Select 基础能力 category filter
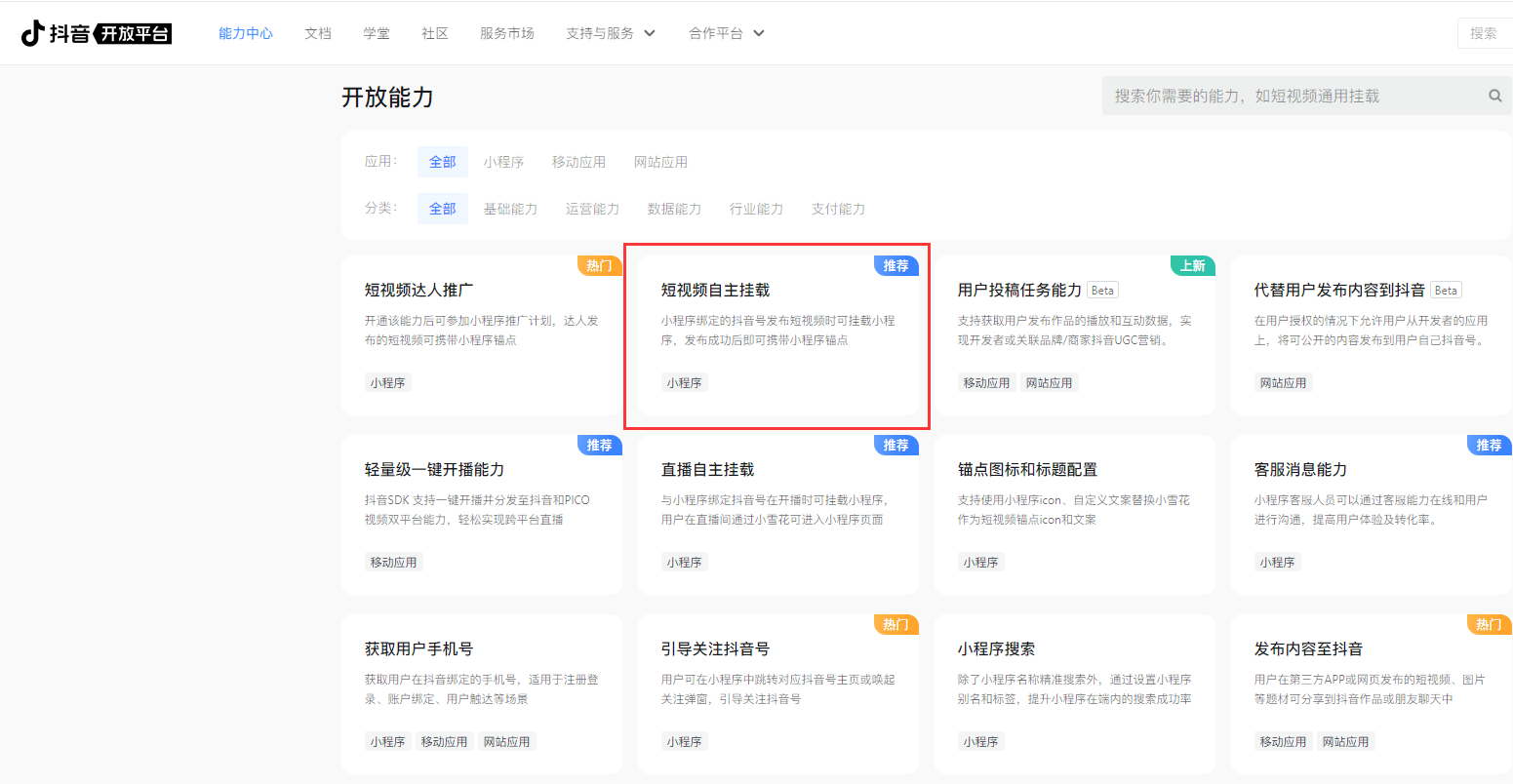This screenshot has width=1513, height=784. (x=510, y=209)
